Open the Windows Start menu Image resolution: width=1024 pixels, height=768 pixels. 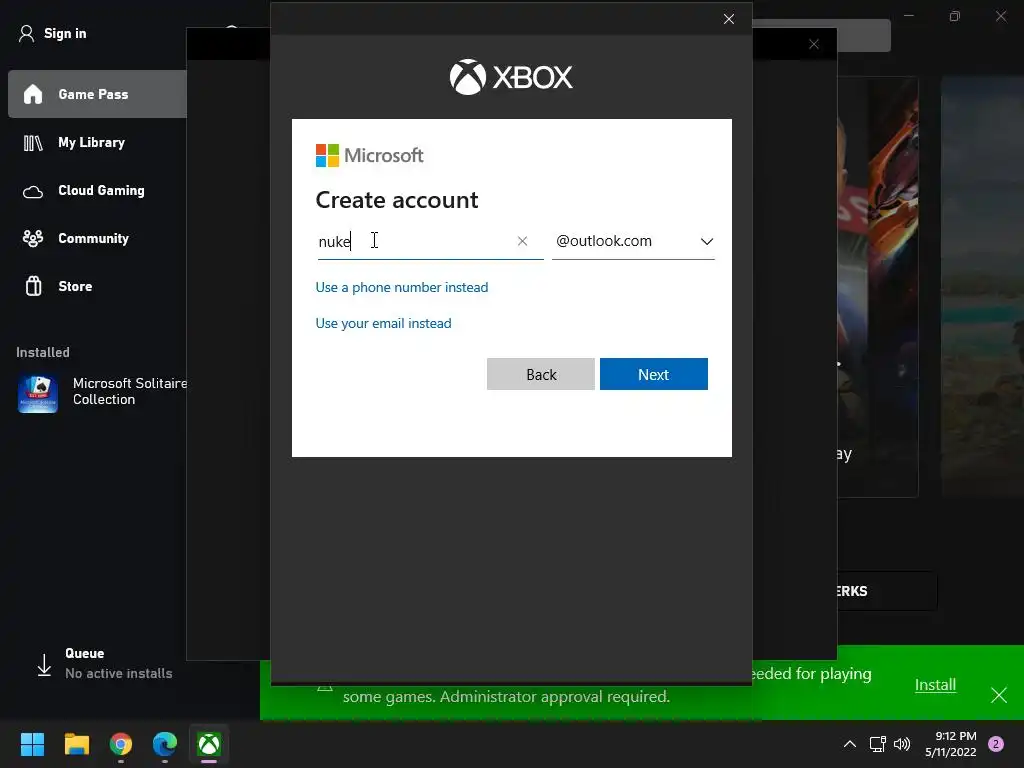pos(32,744)
